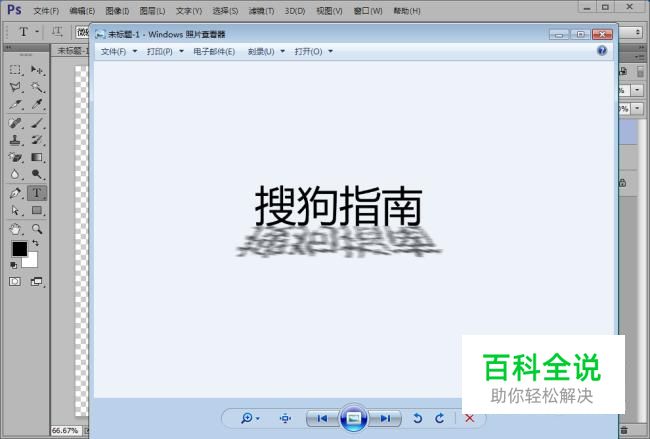The width and height of the screenshot is (650, 439).
Task: Select the Eyedropper tool
Action: pos(37,104)
